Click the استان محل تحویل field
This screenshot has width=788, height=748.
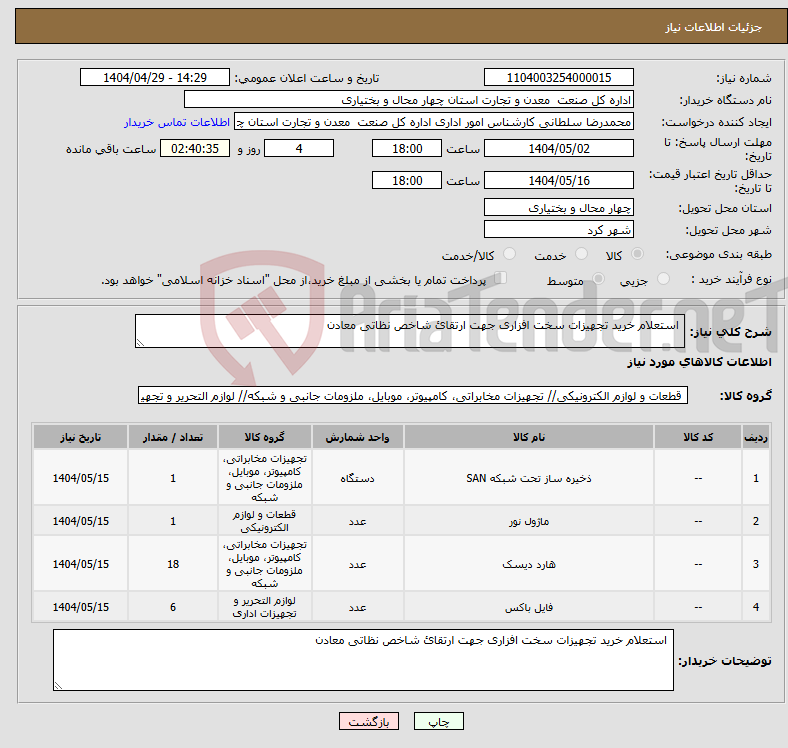pyautogui.click(x=558, y=208)
